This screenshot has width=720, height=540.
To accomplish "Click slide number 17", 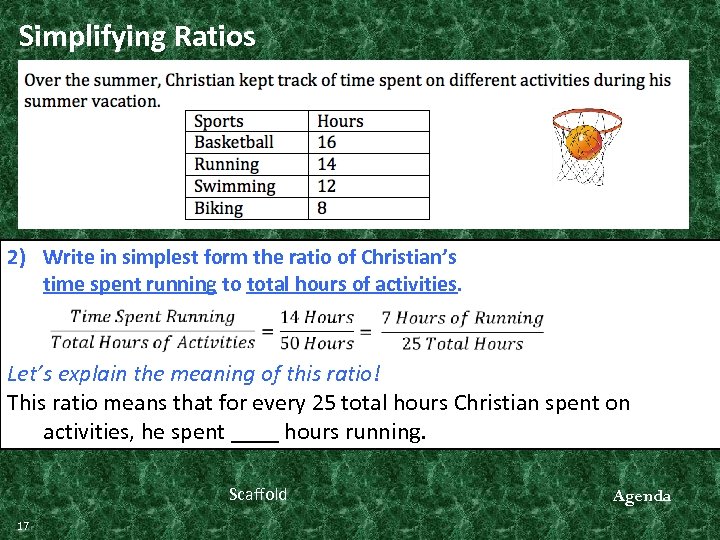I will click(x=23, y=526).
